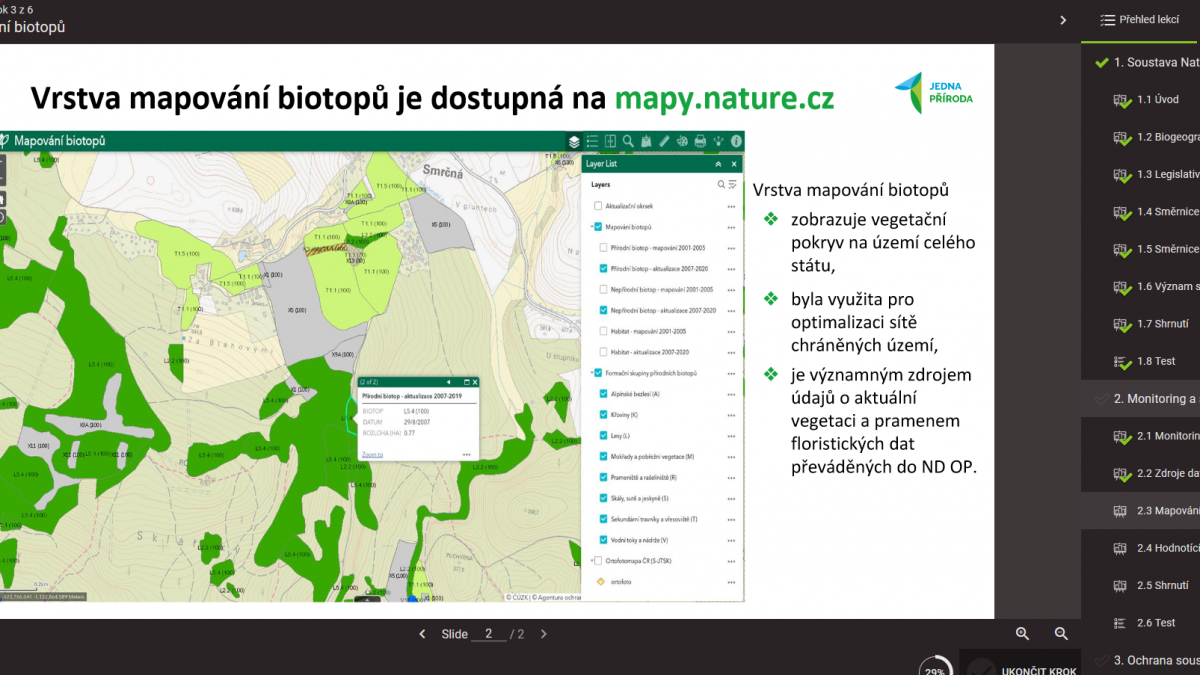Check Habitat - mapování 2001-2005 layer
Screen dimensions: 1200x675
tap(604, 331)
